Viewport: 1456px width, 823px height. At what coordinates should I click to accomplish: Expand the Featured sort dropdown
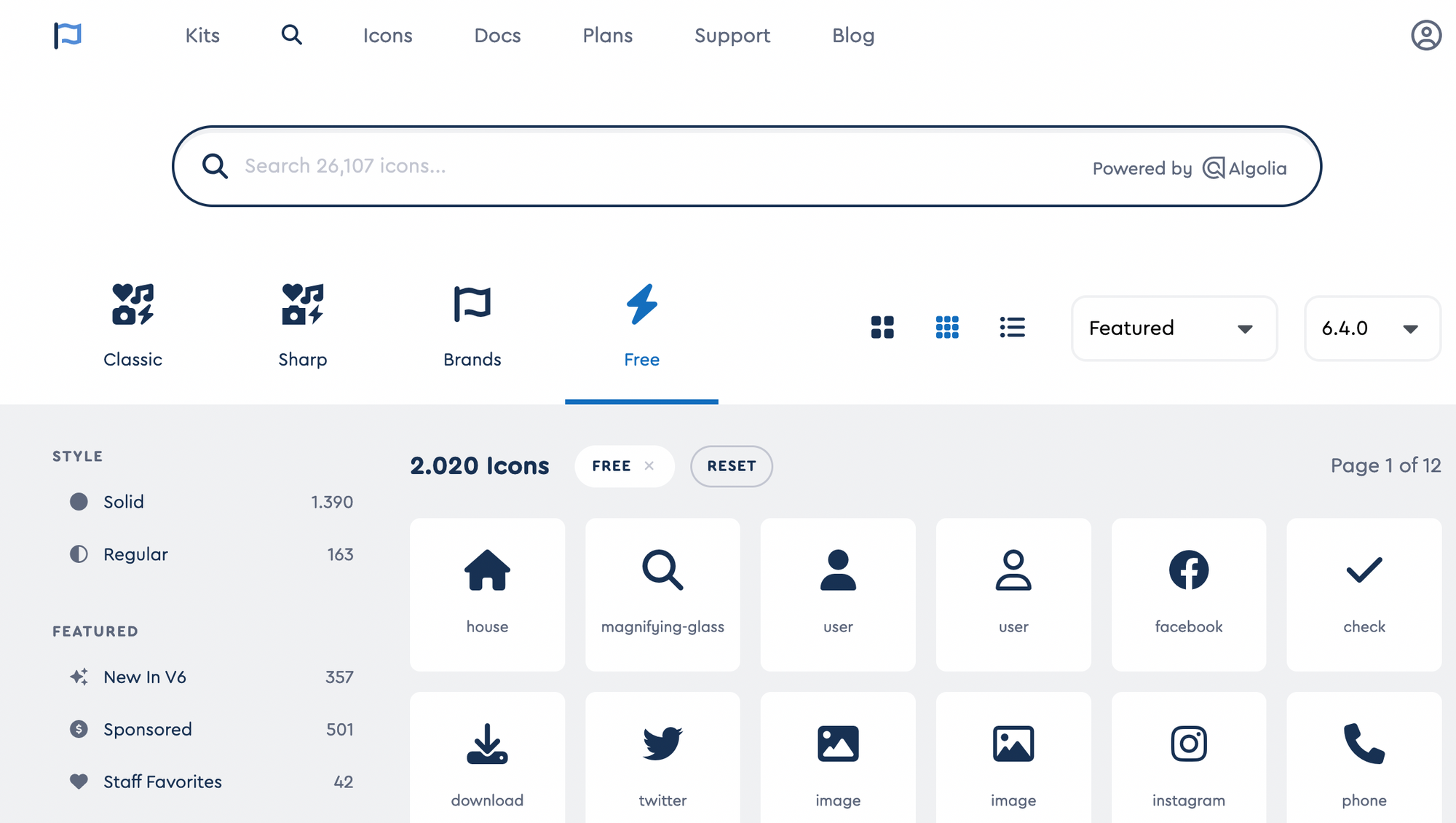[1174, 328]
